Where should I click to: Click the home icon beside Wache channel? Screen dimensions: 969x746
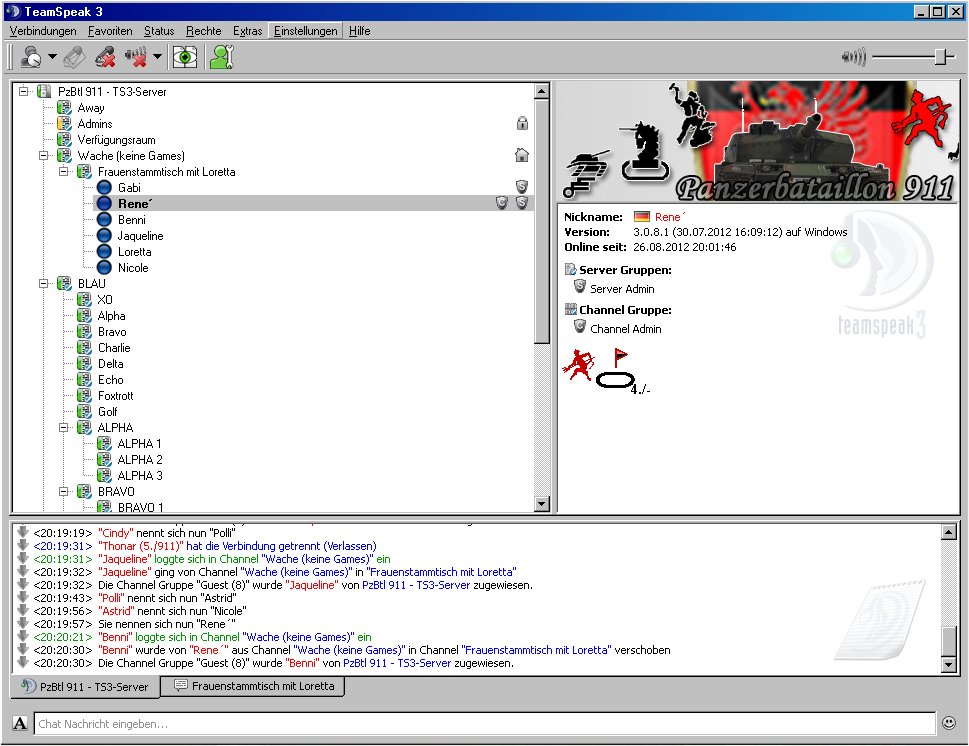pos(521,156)
